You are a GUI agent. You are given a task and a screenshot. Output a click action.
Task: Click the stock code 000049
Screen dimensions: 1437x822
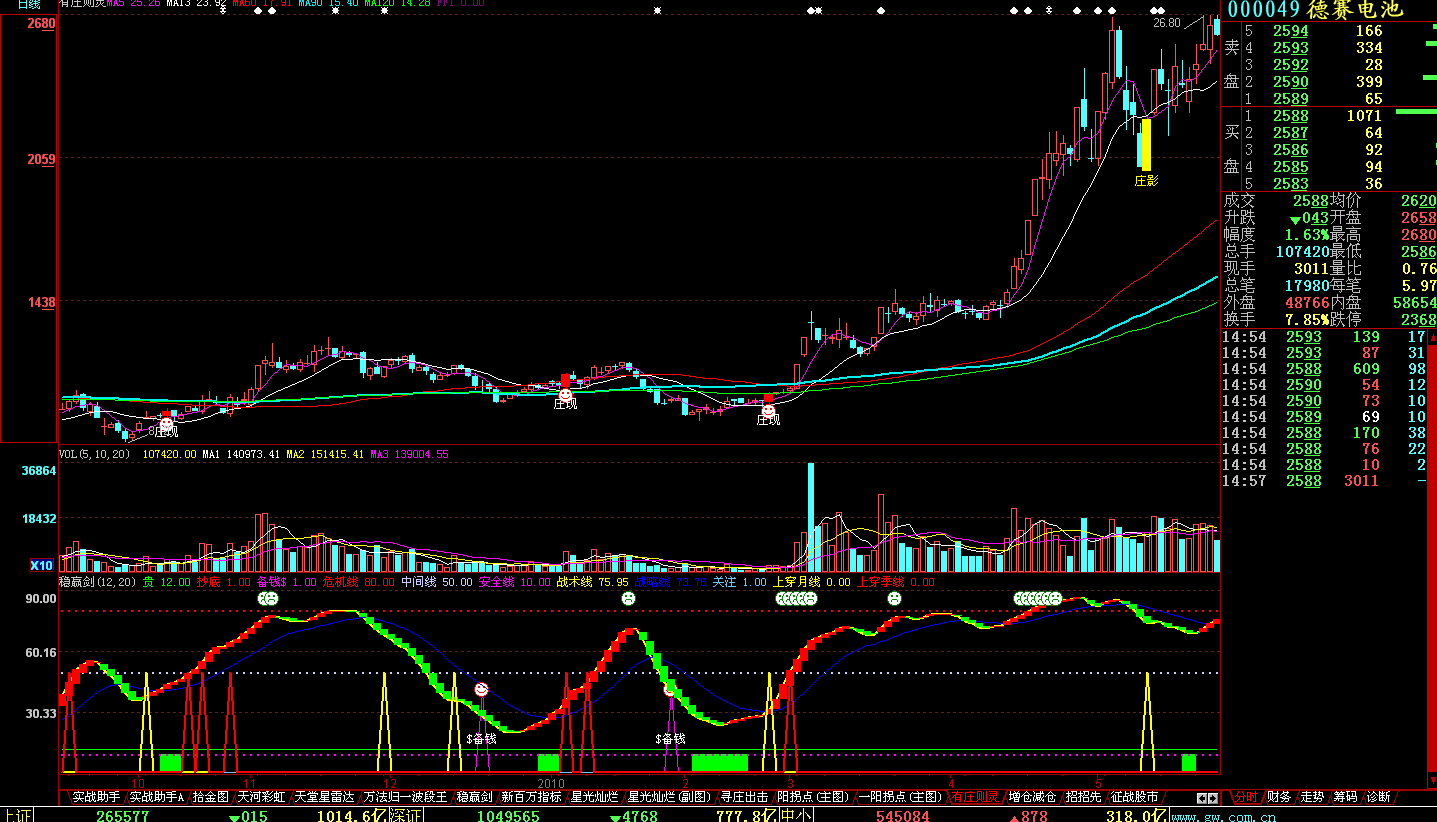[1264, 10]
